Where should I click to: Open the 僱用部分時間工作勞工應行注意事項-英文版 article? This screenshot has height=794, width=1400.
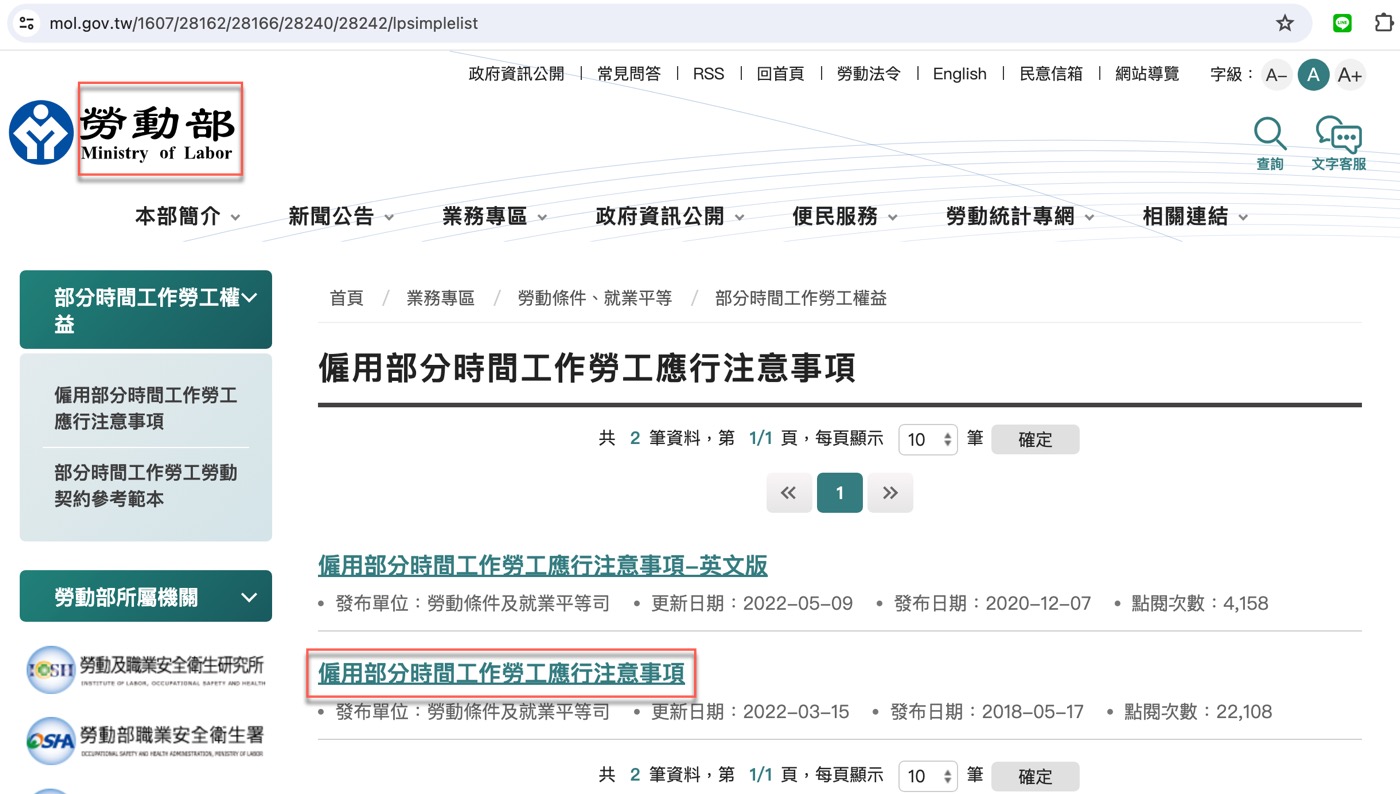click(x=543, y=566)
